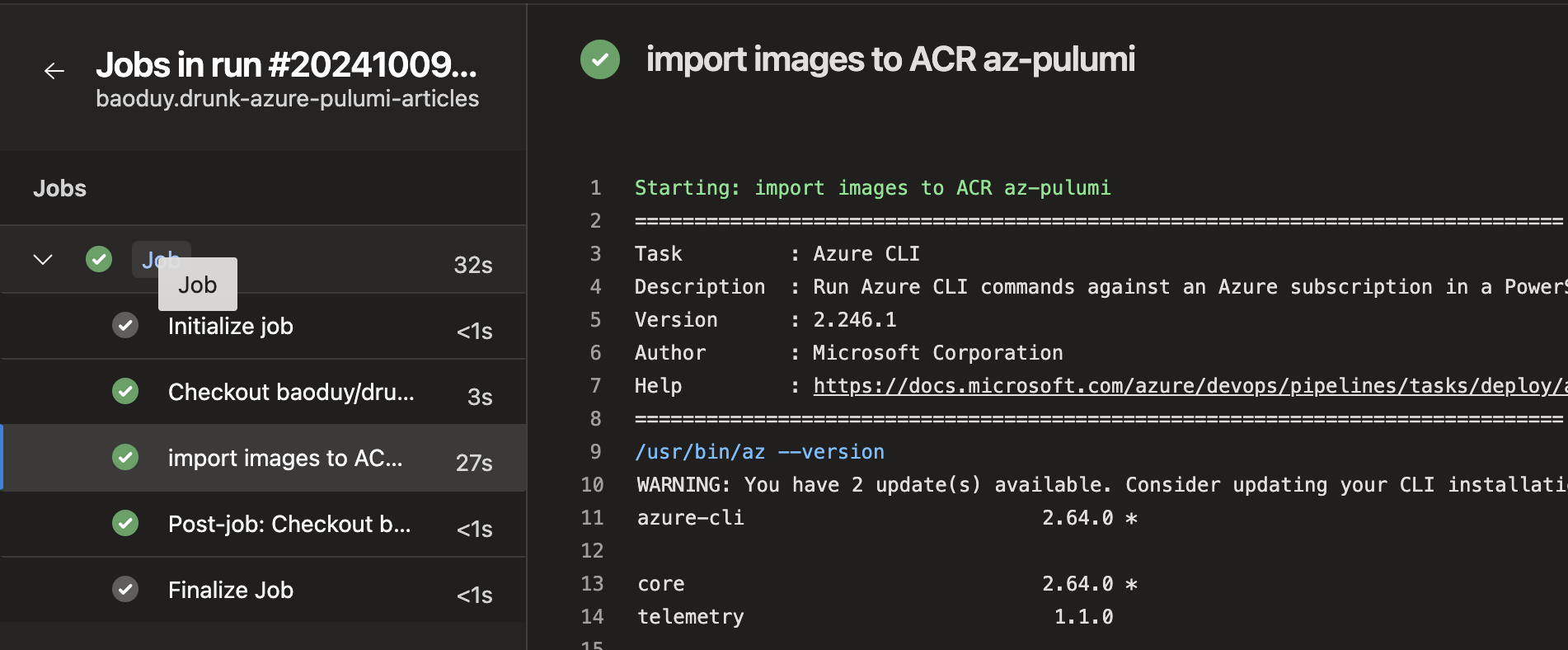This screenshot has height=650, width=1568.
Task: Click the azure-cli 2.64.0 log line
Action: 887,518
